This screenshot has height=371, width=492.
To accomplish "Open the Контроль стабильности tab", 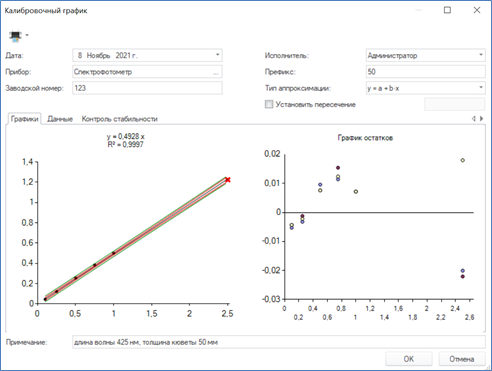I will coord(120,119).
